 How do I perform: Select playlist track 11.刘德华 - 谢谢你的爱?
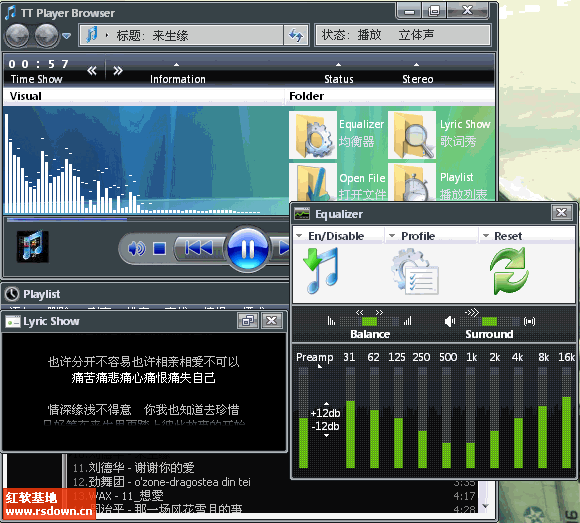click(x=134, y=468)
